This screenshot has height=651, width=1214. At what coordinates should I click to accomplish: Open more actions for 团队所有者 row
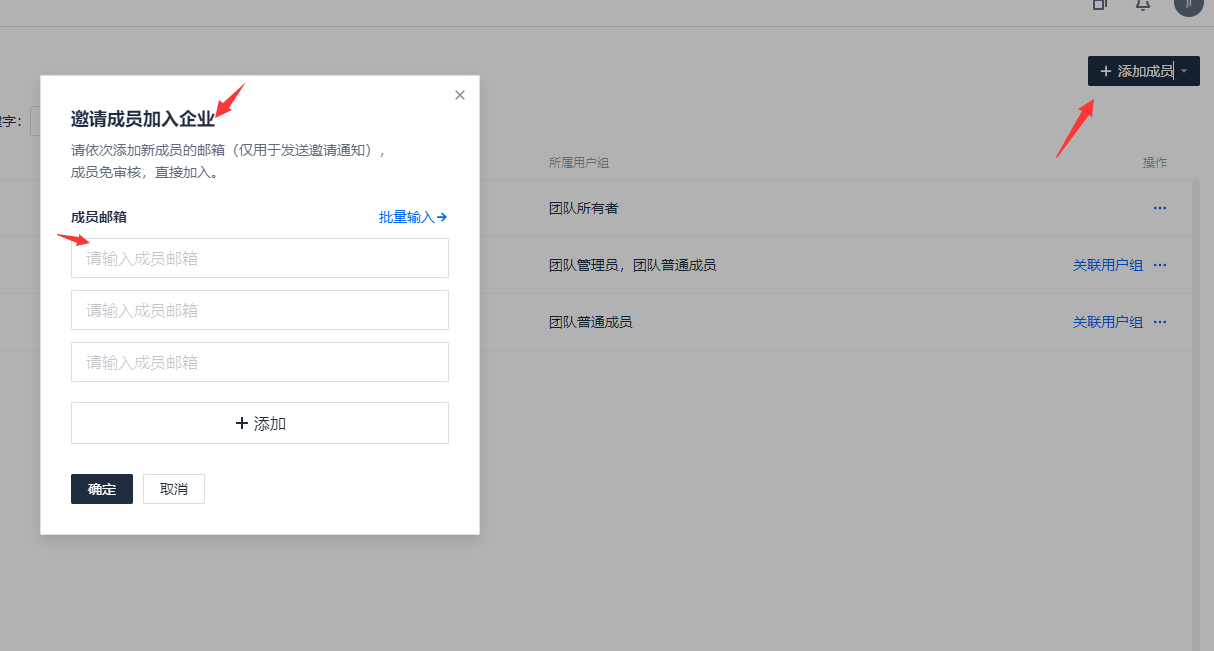click(x=1160, y=208)
